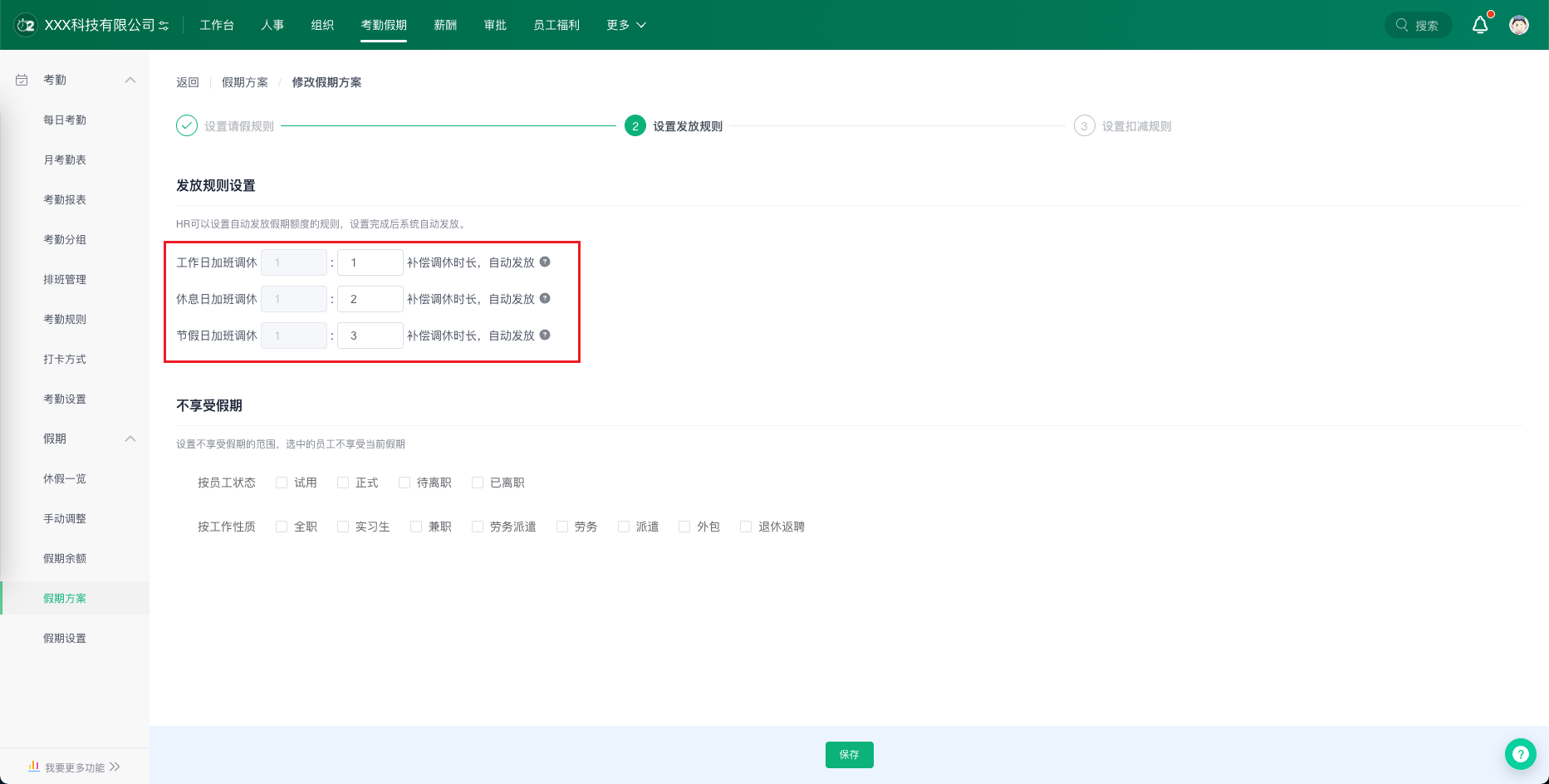Image resolution: width=1549 pixels, height=784 pixels.
Task: Open the notification bell
Action: [1480, 25]
